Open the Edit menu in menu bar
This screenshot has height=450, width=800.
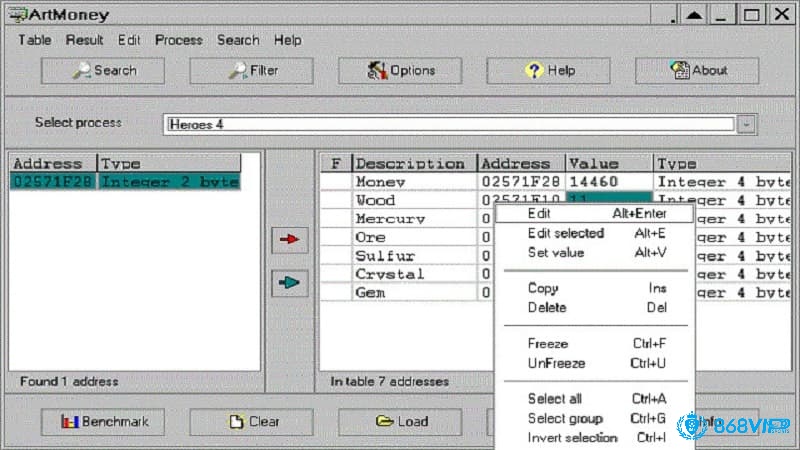pos(129,40)
